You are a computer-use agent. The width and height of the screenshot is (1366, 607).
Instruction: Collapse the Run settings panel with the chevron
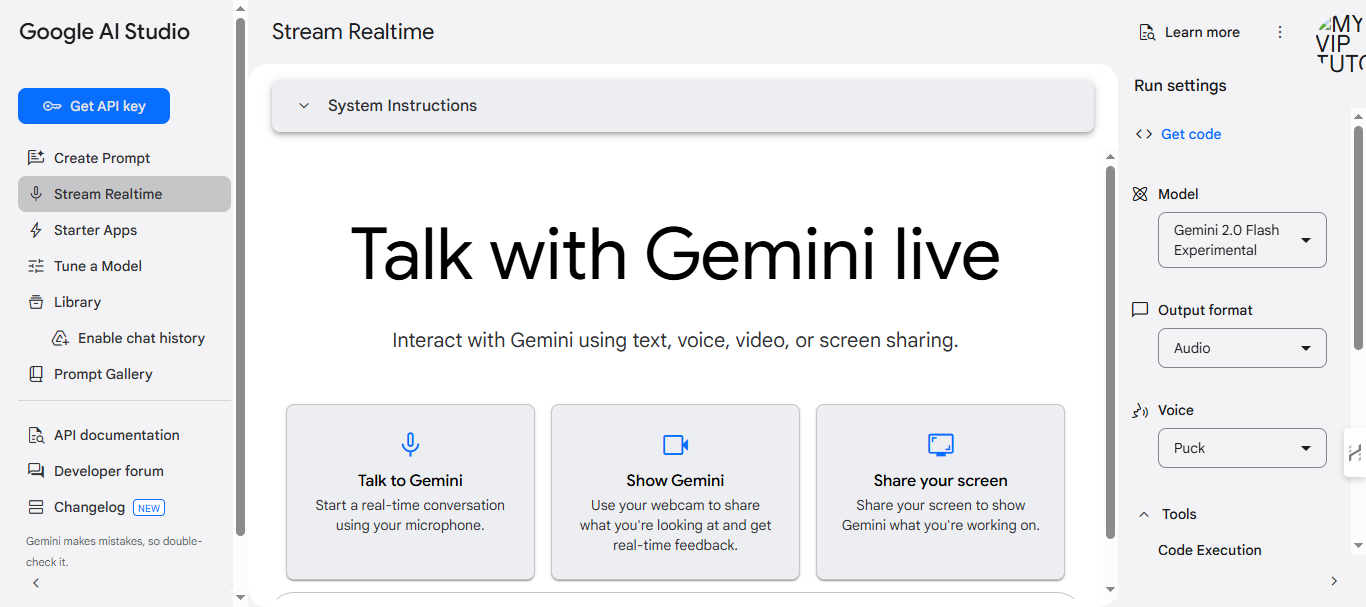1333,581
